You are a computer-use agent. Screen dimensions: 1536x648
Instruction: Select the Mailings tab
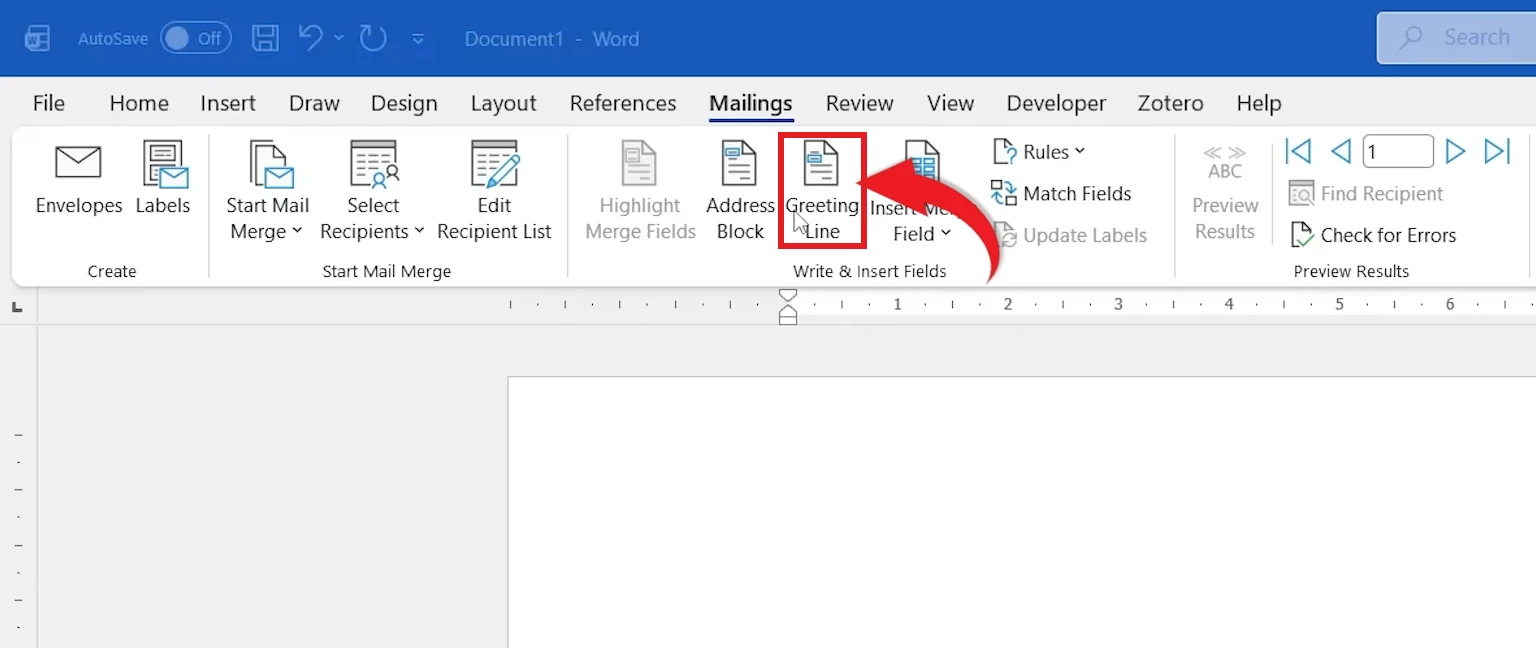751,103
